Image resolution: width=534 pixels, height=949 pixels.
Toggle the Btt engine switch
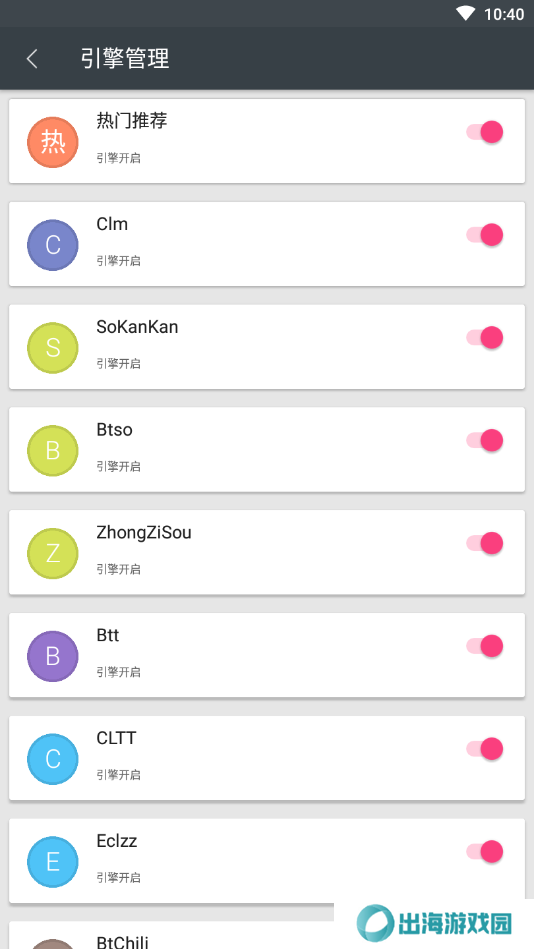tap(485, 646)
